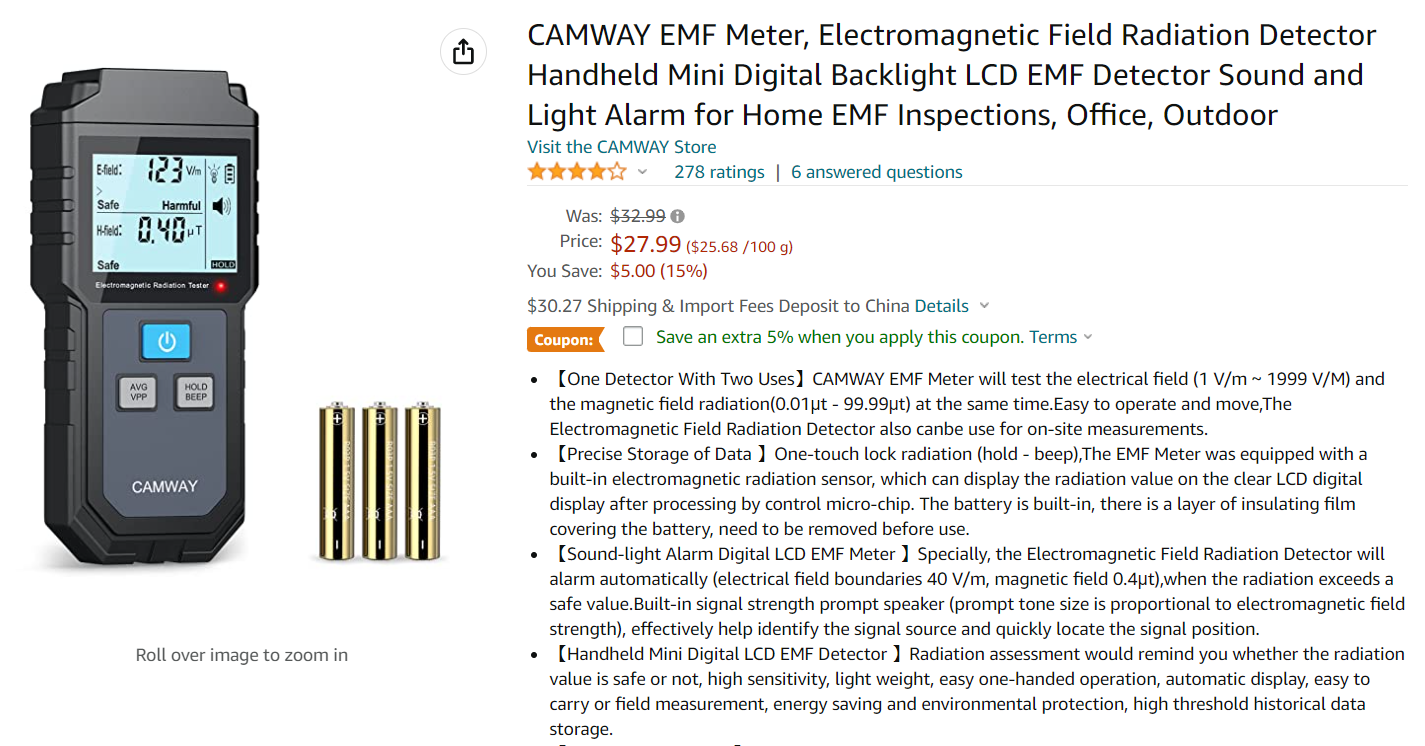Click the info icon next to $32.99

click(x=678, y=216)
